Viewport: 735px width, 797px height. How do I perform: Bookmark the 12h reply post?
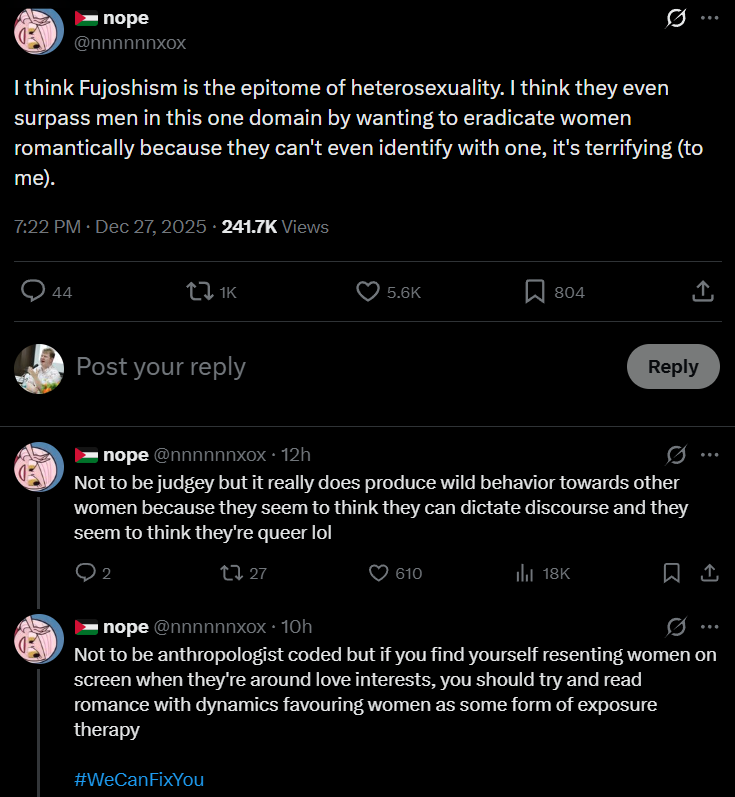coord(672,573)
